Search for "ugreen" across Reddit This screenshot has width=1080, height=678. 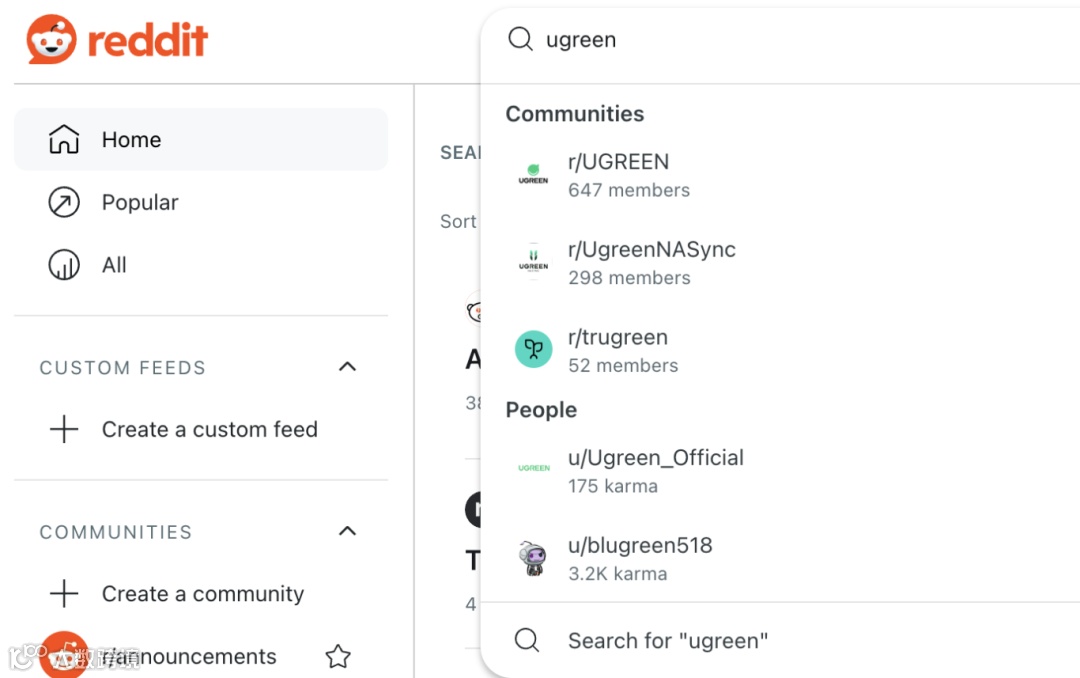(667, 641)
